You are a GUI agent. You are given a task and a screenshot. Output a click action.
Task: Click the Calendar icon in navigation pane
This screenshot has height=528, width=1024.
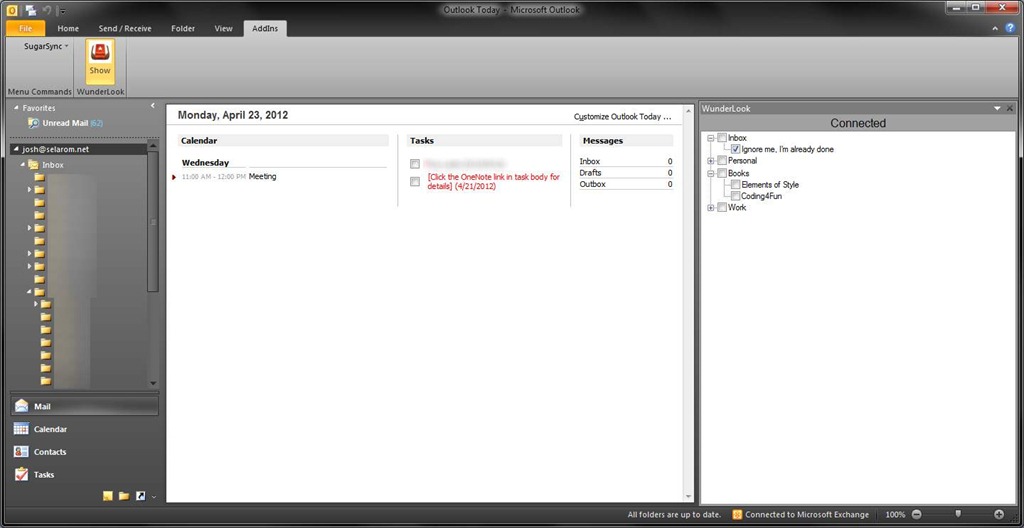click(22, 429)
